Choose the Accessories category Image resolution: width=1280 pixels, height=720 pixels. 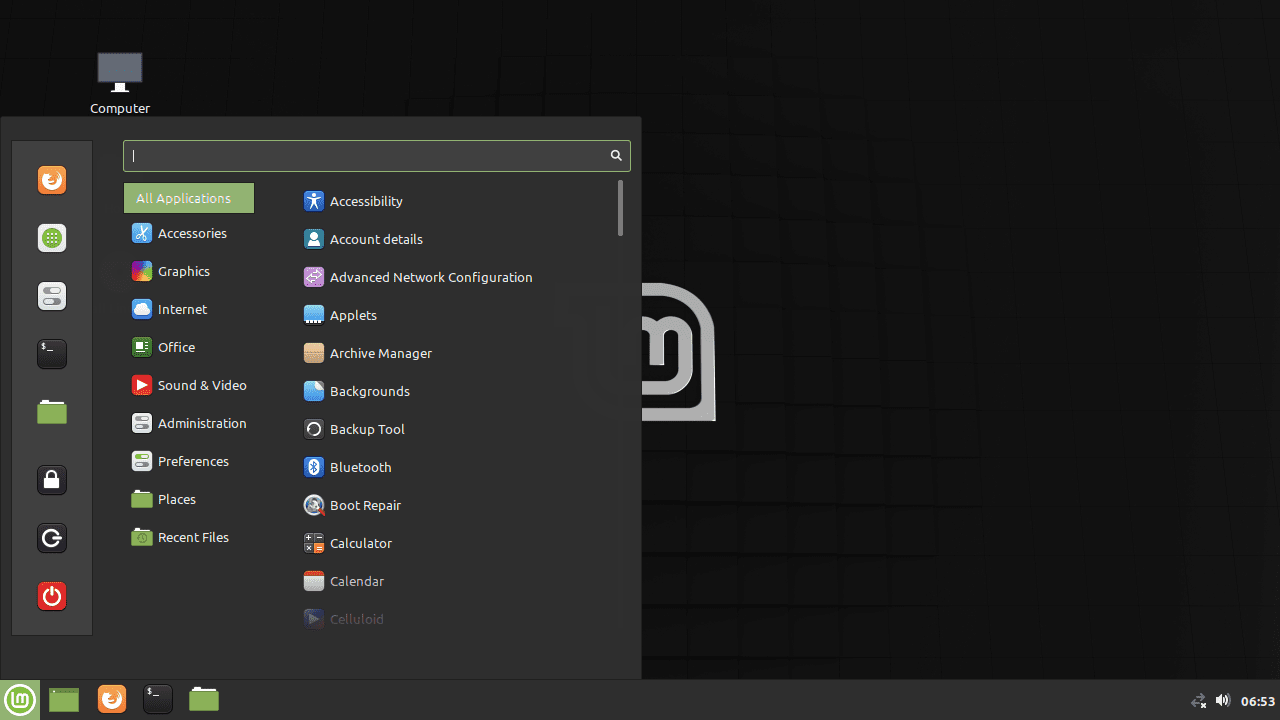[191, 233]
